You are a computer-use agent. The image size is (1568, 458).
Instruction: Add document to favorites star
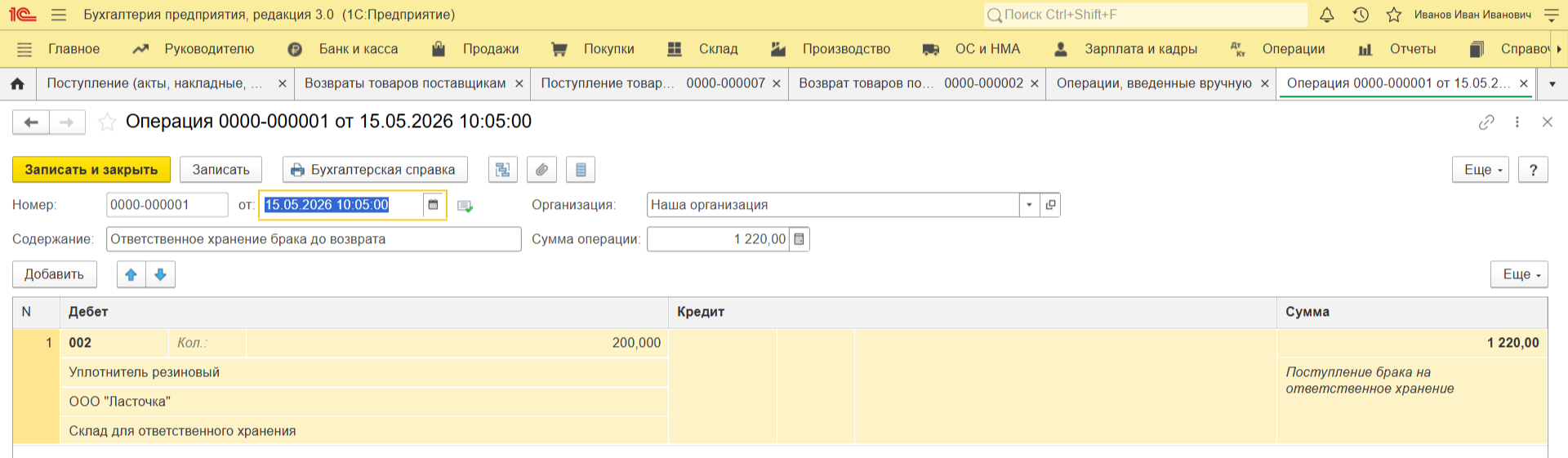click(x=107, y=122)
